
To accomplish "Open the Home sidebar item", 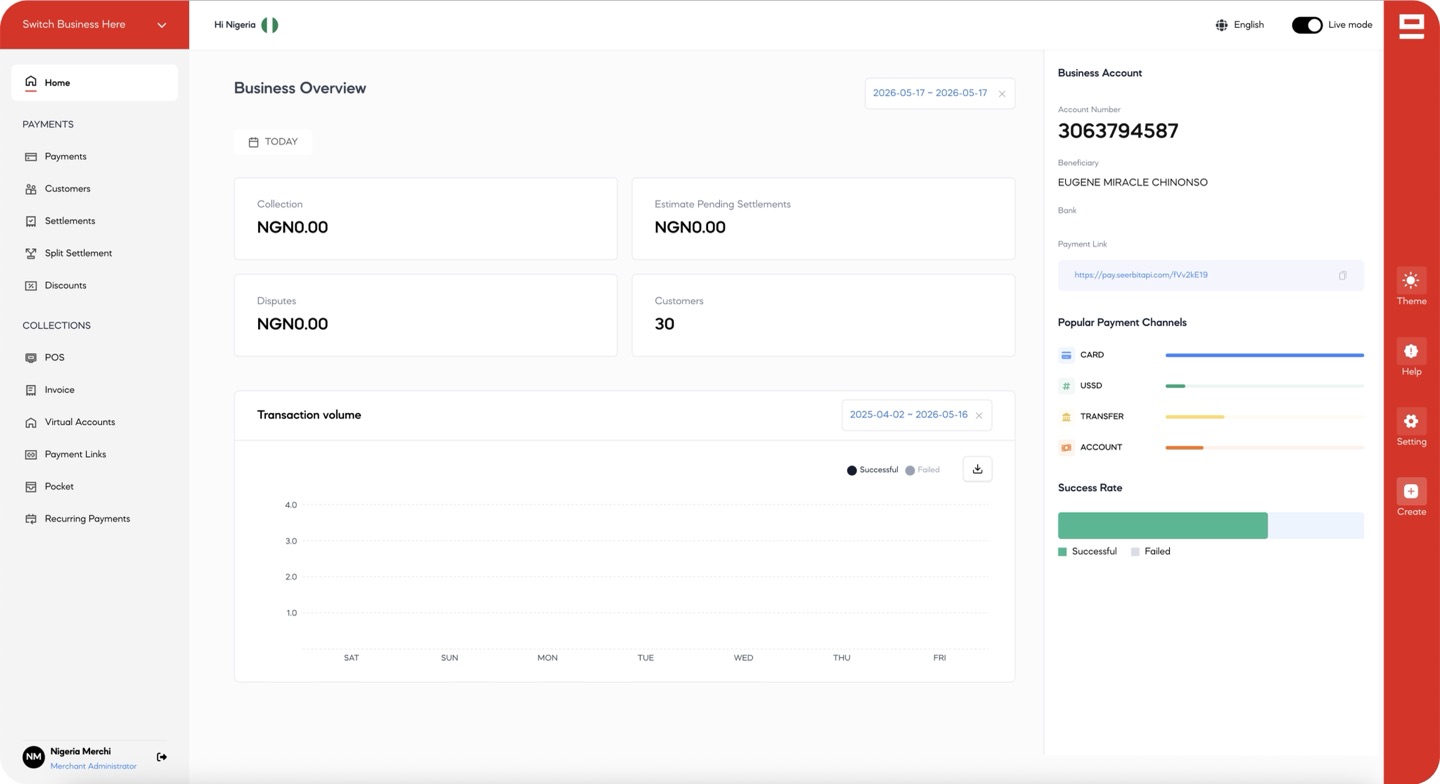I will pos(94,83).
